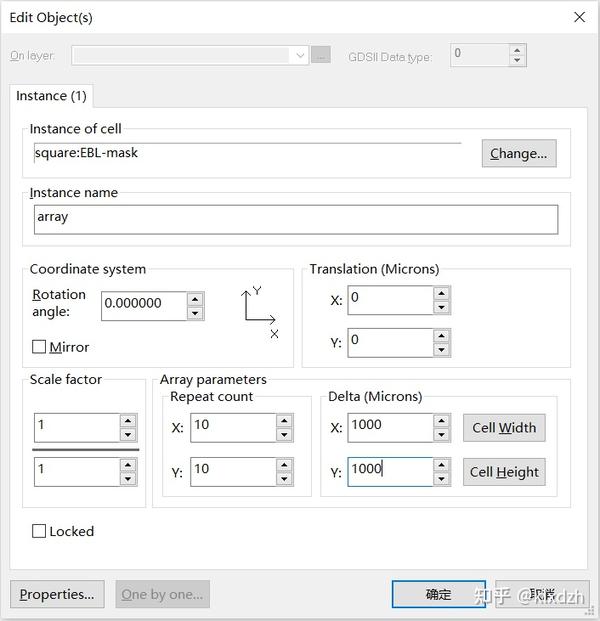Enable the Mirror checkbox
This screenshot has width=600, height=621.
click(x=40, y=347)
